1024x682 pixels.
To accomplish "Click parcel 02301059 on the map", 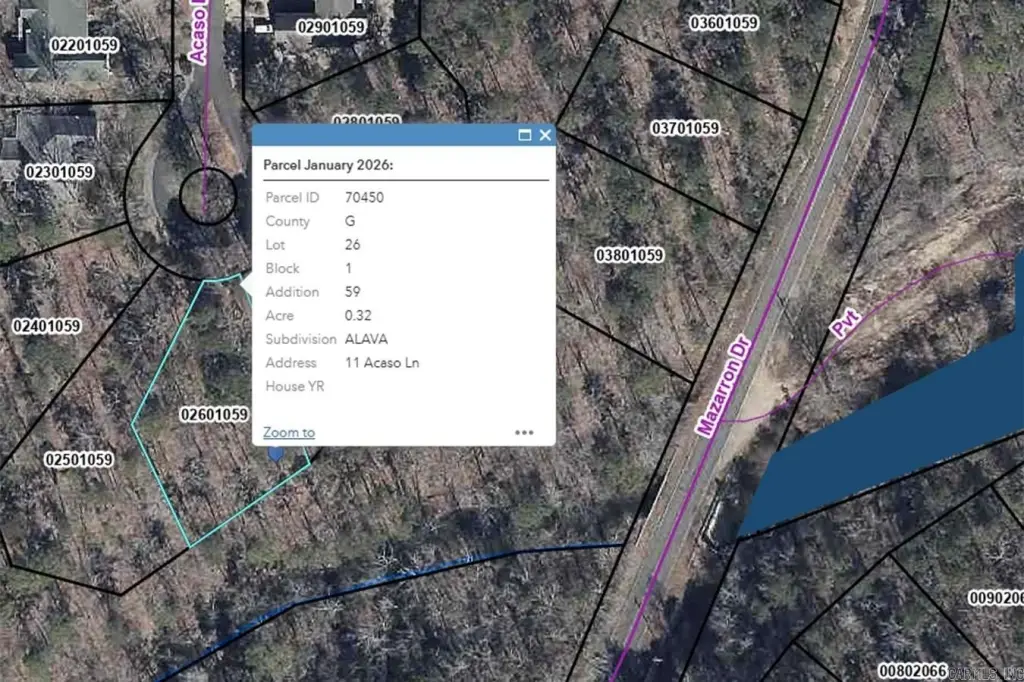I will tap(59, 172).
